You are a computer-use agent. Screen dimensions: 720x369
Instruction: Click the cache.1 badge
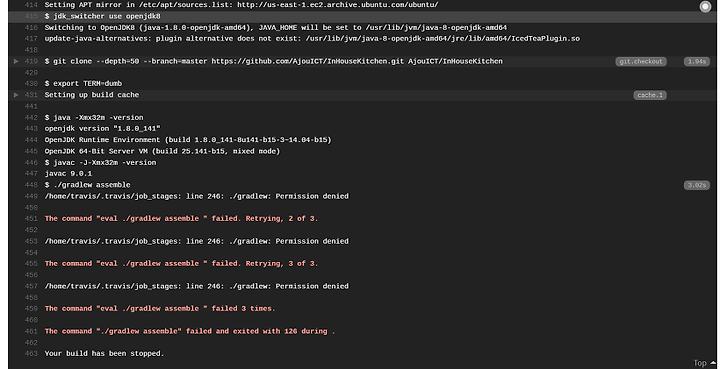(x=650, y=95)
